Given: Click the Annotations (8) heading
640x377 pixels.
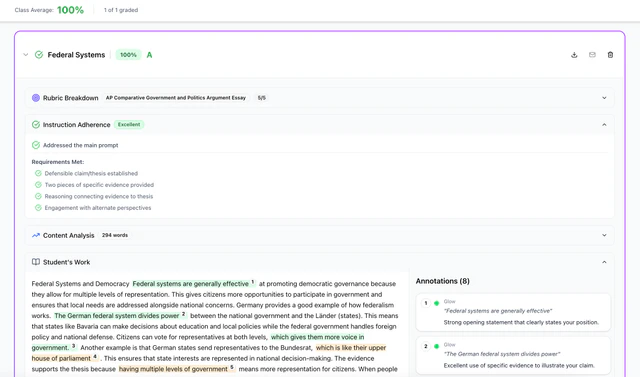Looking at the screenshot, I should coord(442,281).
